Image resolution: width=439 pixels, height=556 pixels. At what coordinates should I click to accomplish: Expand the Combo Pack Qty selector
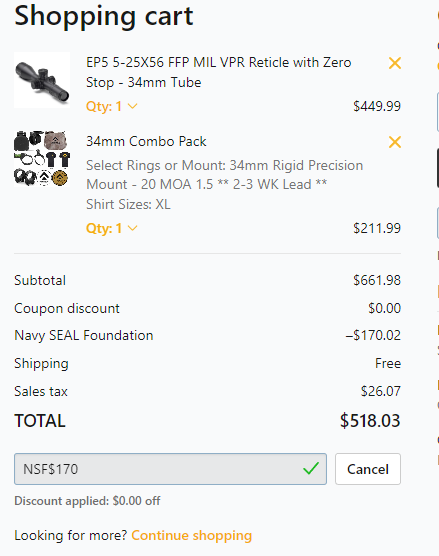pyautogui.click(x=112, y=228)
